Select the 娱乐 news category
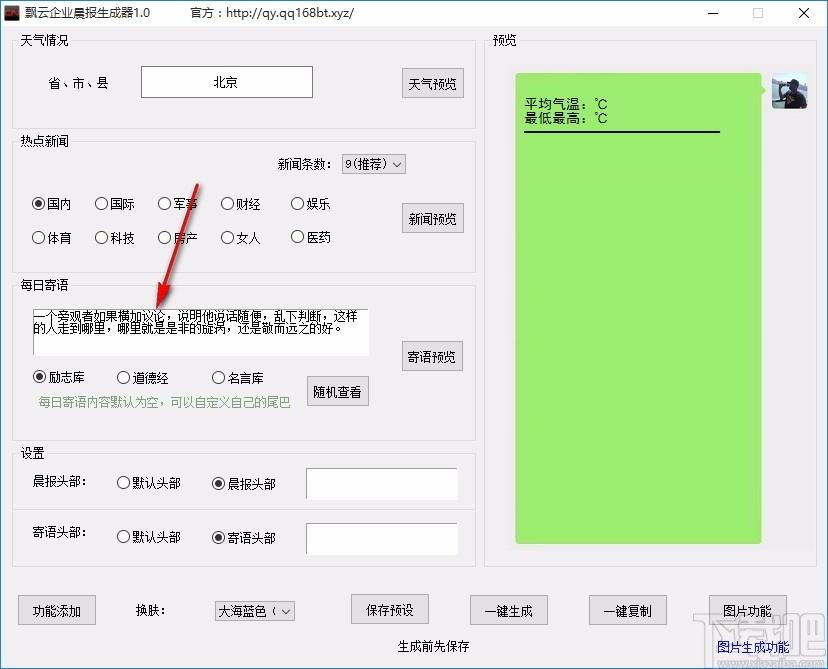This screenshot has width=828, height=669. 310,204
